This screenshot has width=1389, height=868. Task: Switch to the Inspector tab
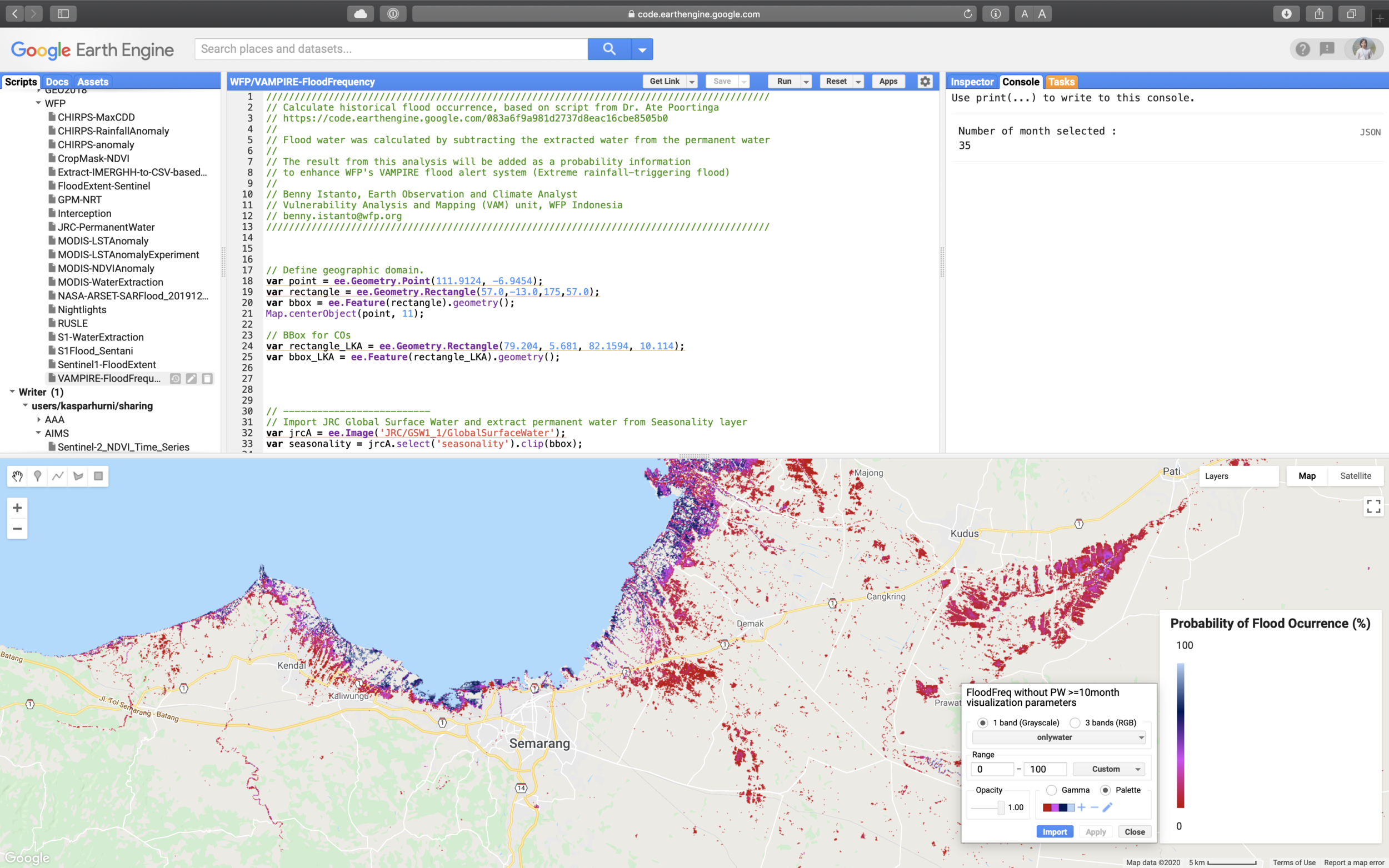972,82
